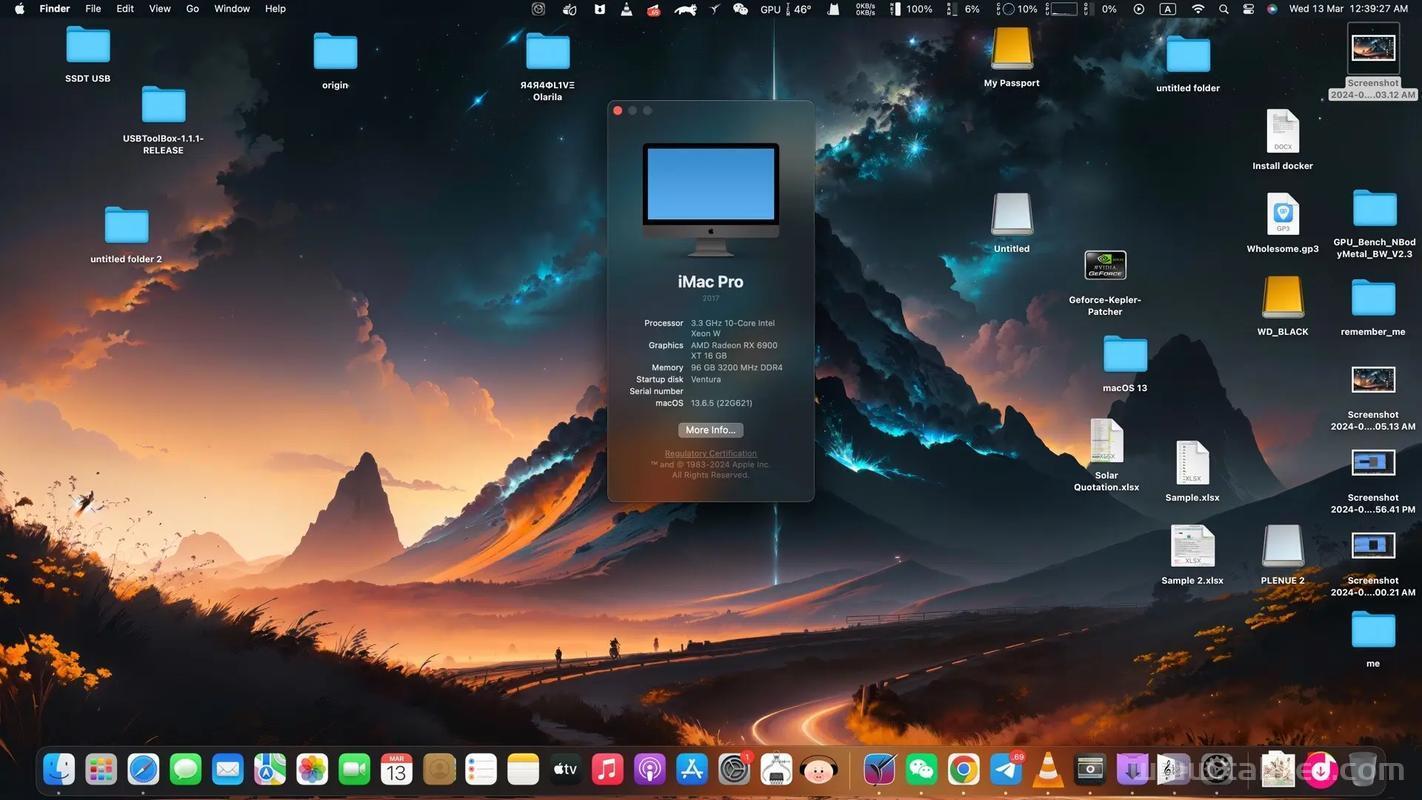Open Google Chrome in the Dock
The width and height of the screenshot is (1422, 800).
pyautogui.click(x=964, y=769)
